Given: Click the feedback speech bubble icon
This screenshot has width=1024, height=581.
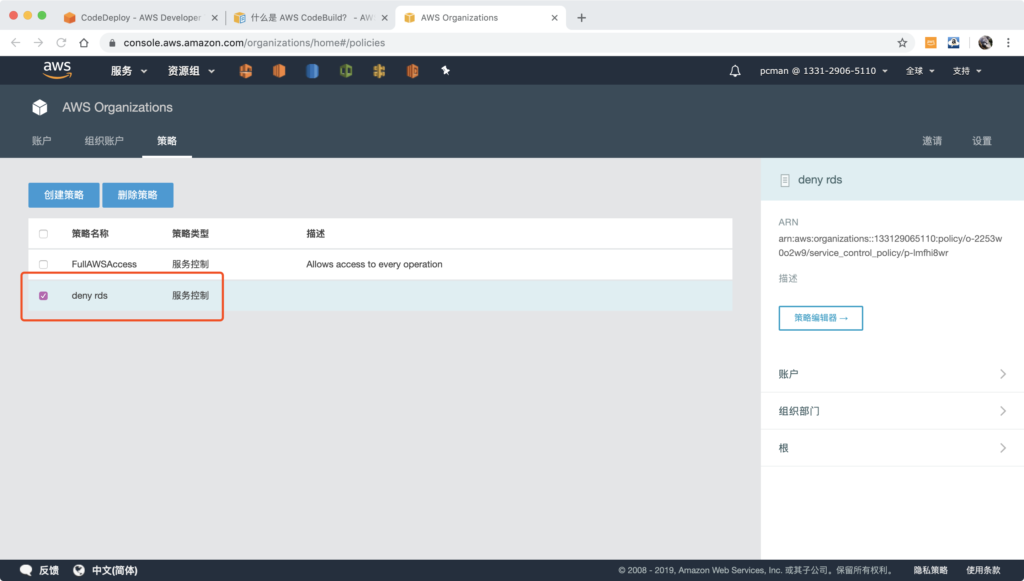Looking at the screenshot, I should tap(26, 570).
